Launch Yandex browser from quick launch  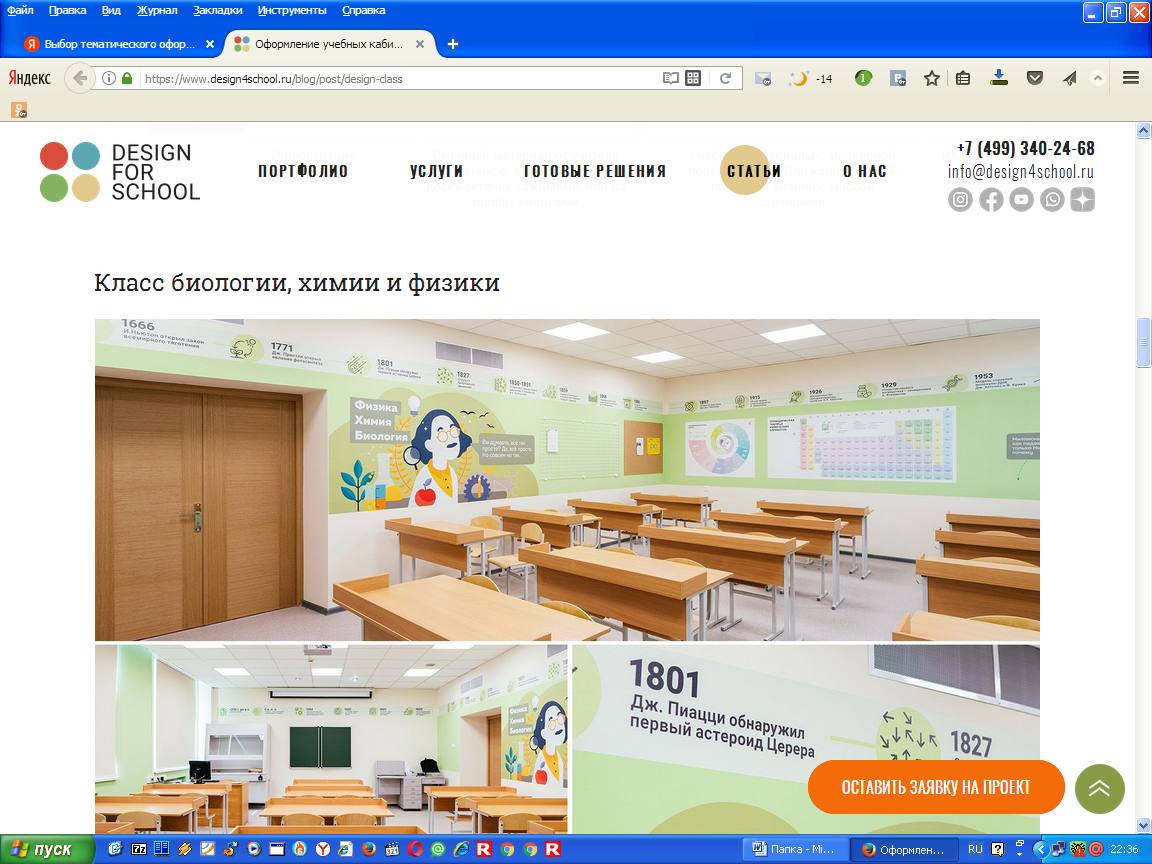point(323,849)
